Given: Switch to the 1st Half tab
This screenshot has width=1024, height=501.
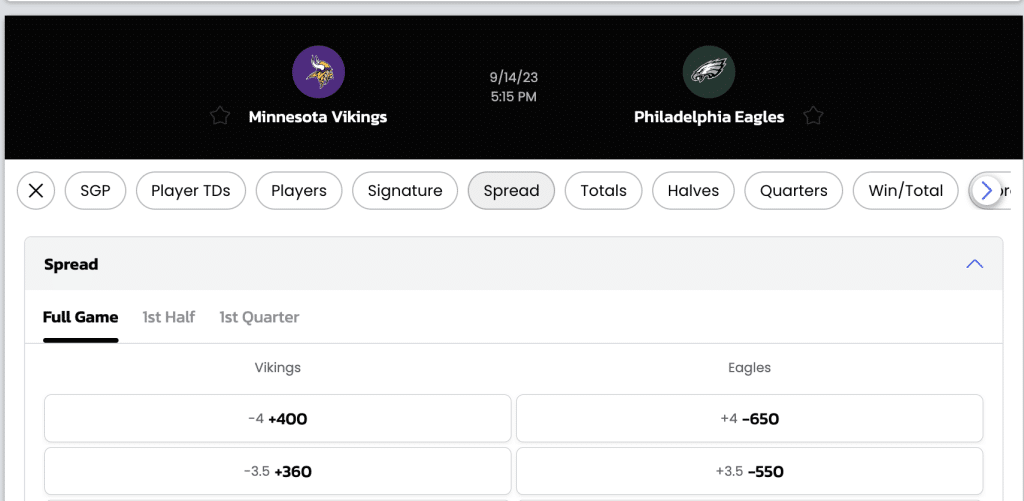Looking at the screenshot, I should 169,317.
